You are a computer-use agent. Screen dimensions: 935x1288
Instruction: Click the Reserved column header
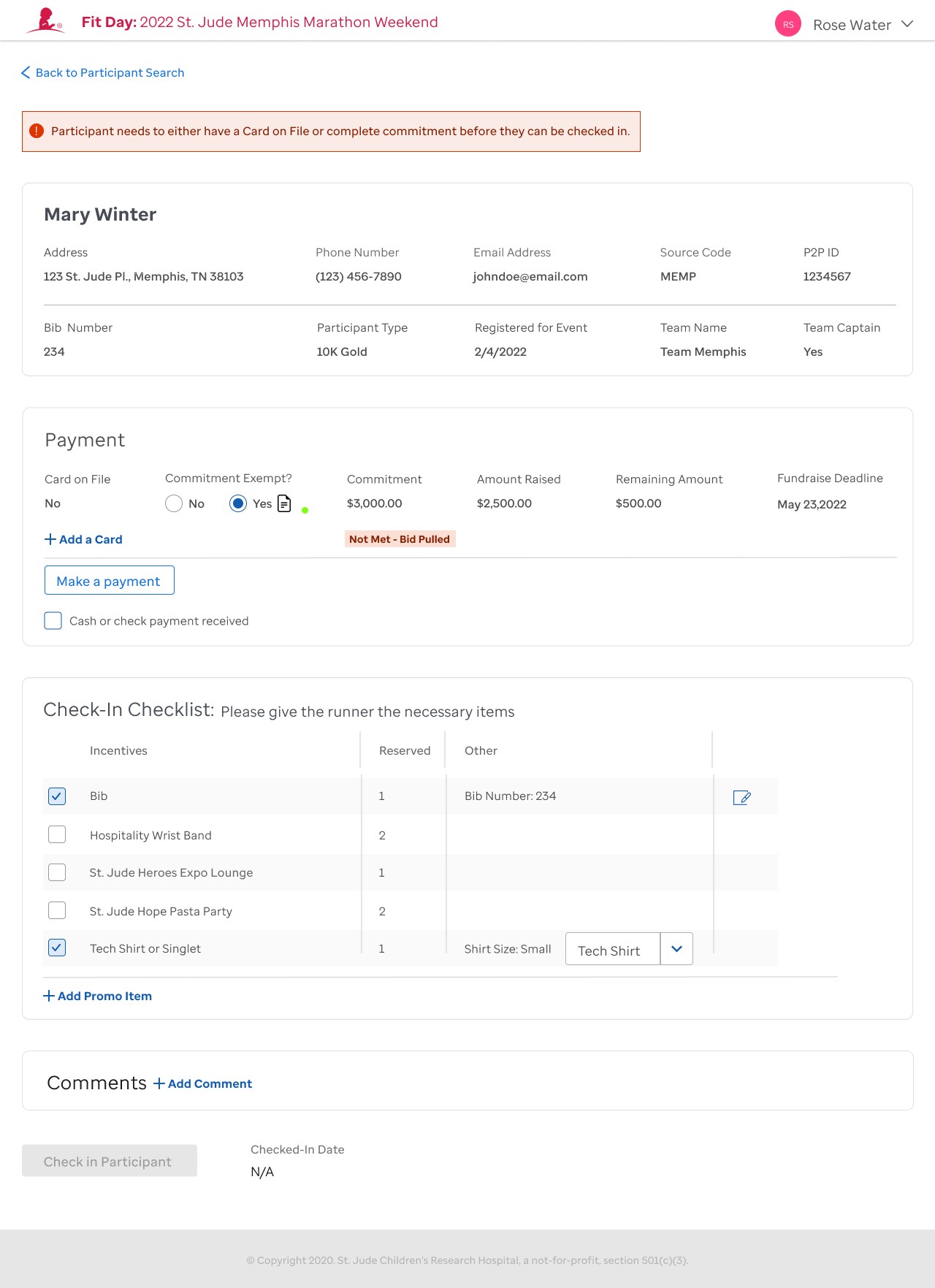405,750
